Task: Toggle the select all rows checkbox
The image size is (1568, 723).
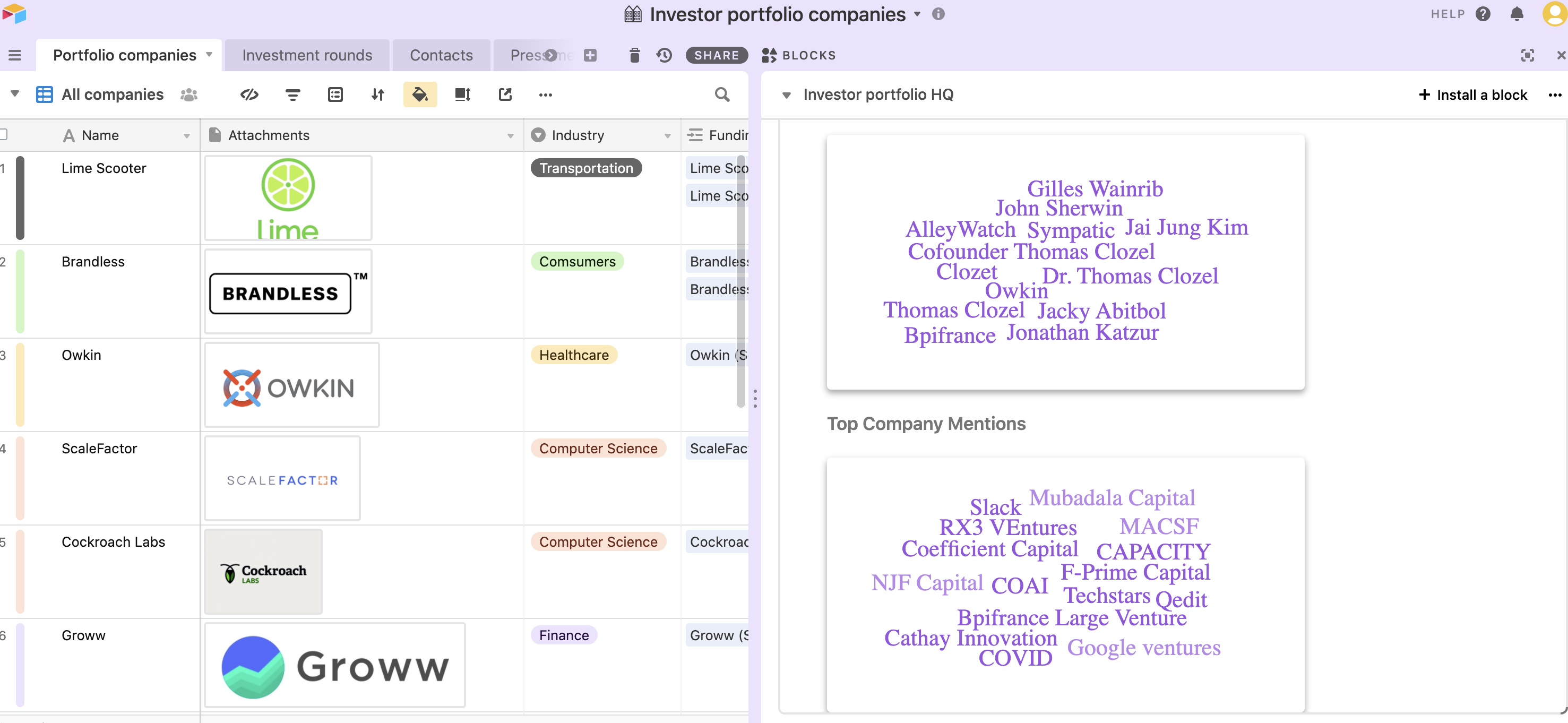Action: pos(3,135)
